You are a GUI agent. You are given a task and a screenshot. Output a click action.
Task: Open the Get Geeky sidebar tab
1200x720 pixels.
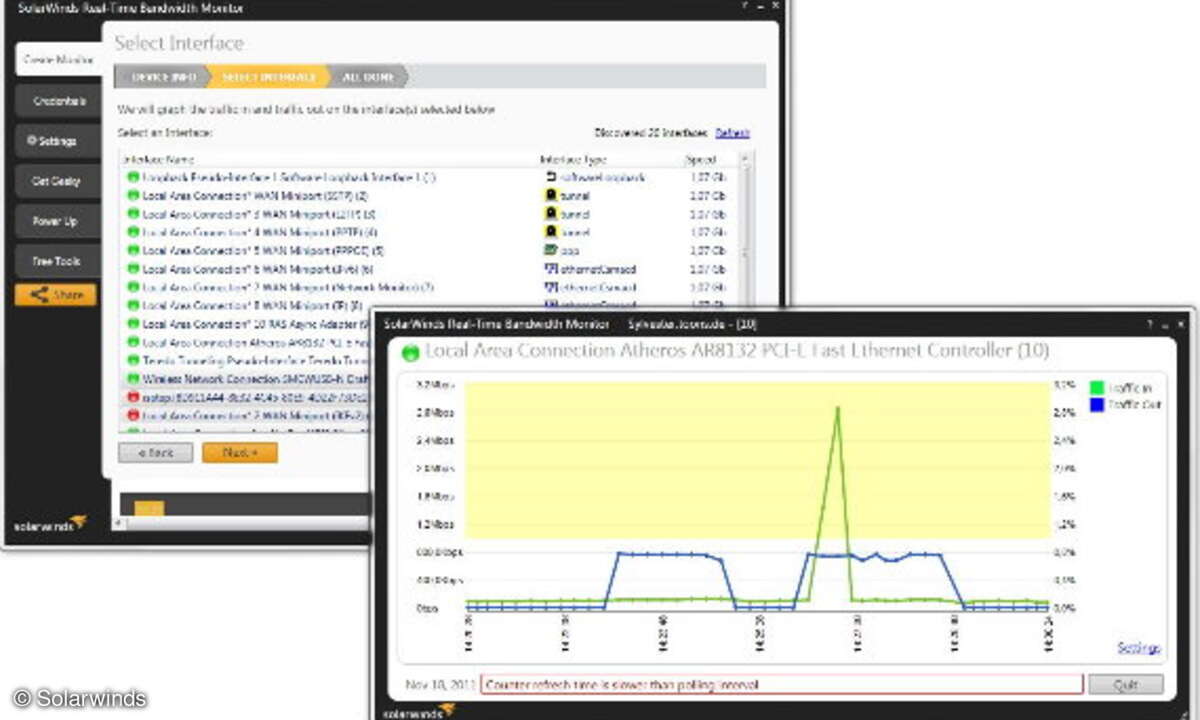tap(58, 181)
